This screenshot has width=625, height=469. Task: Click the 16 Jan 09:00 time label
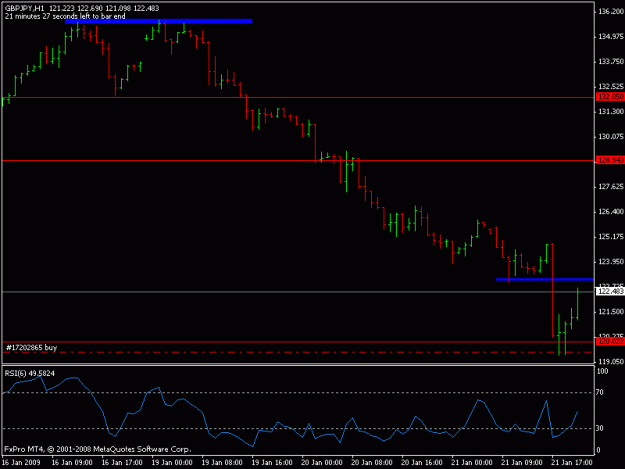[72, 463]
